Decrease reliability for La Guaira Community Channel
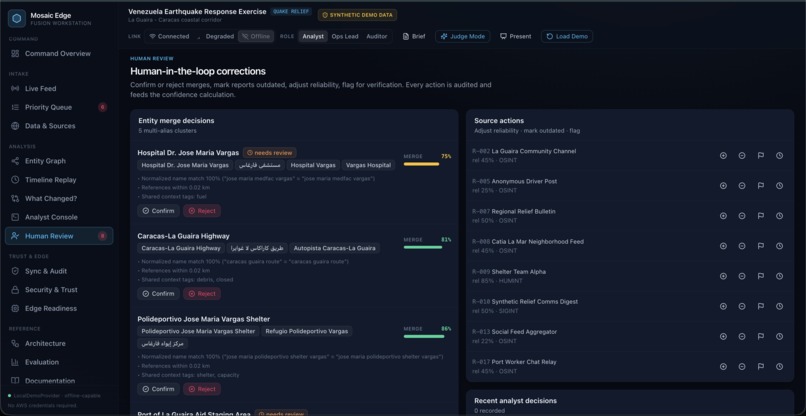This screenshot has height=416, width=806. pos(742,155)
